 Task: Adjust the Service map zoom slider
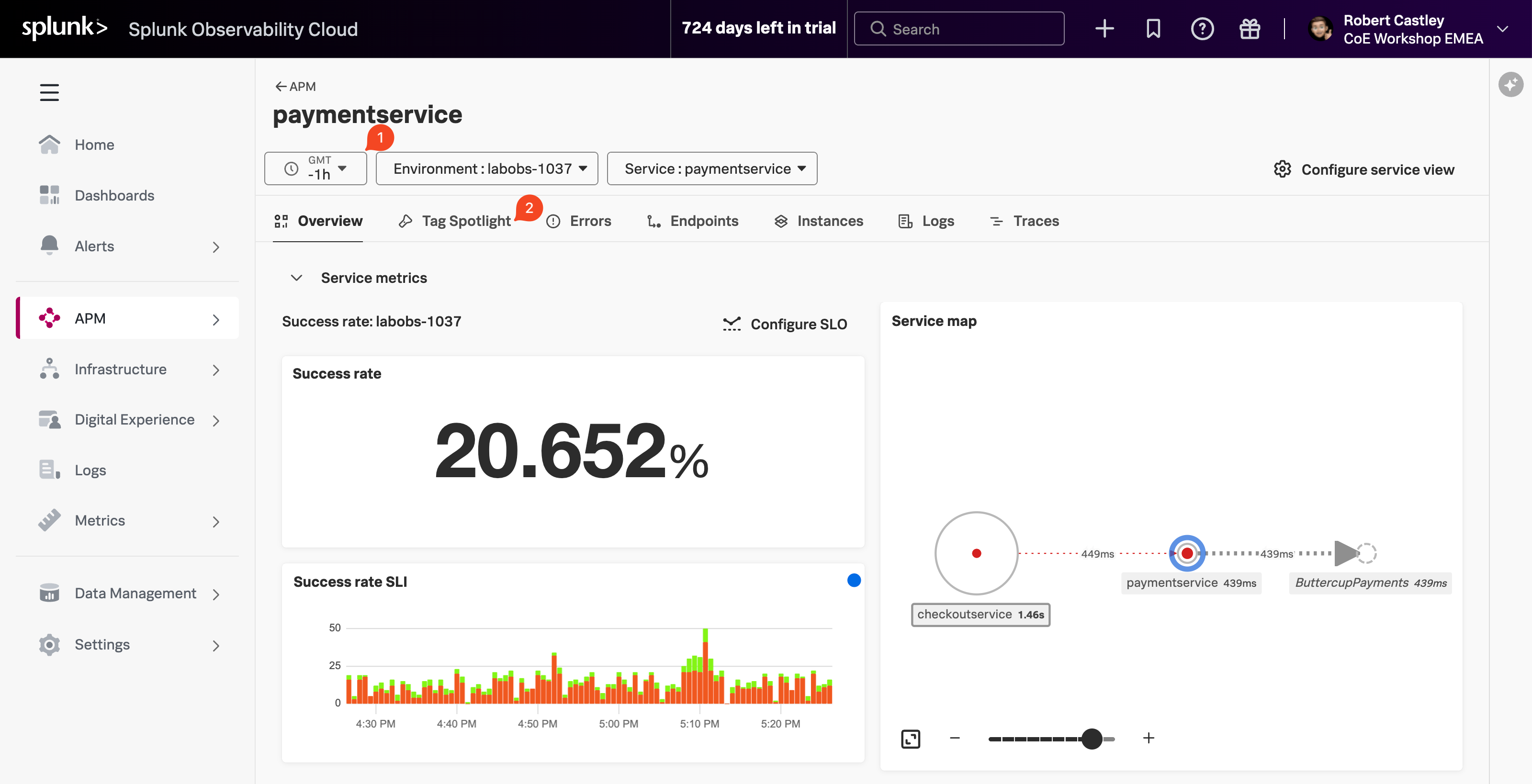[1092, 739]
